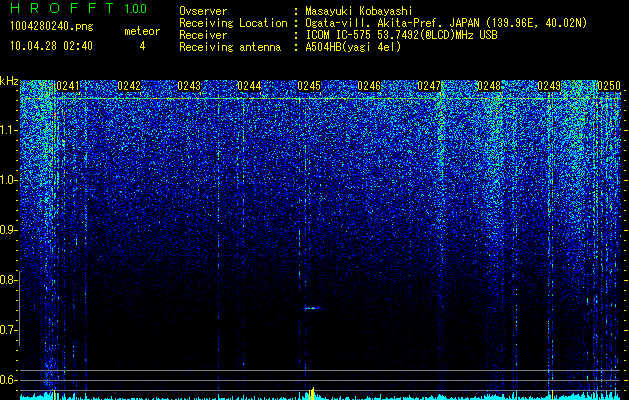Screen dimensions: 629x400
Task: Click the 0247 time marker
Action: pos(429,86)
